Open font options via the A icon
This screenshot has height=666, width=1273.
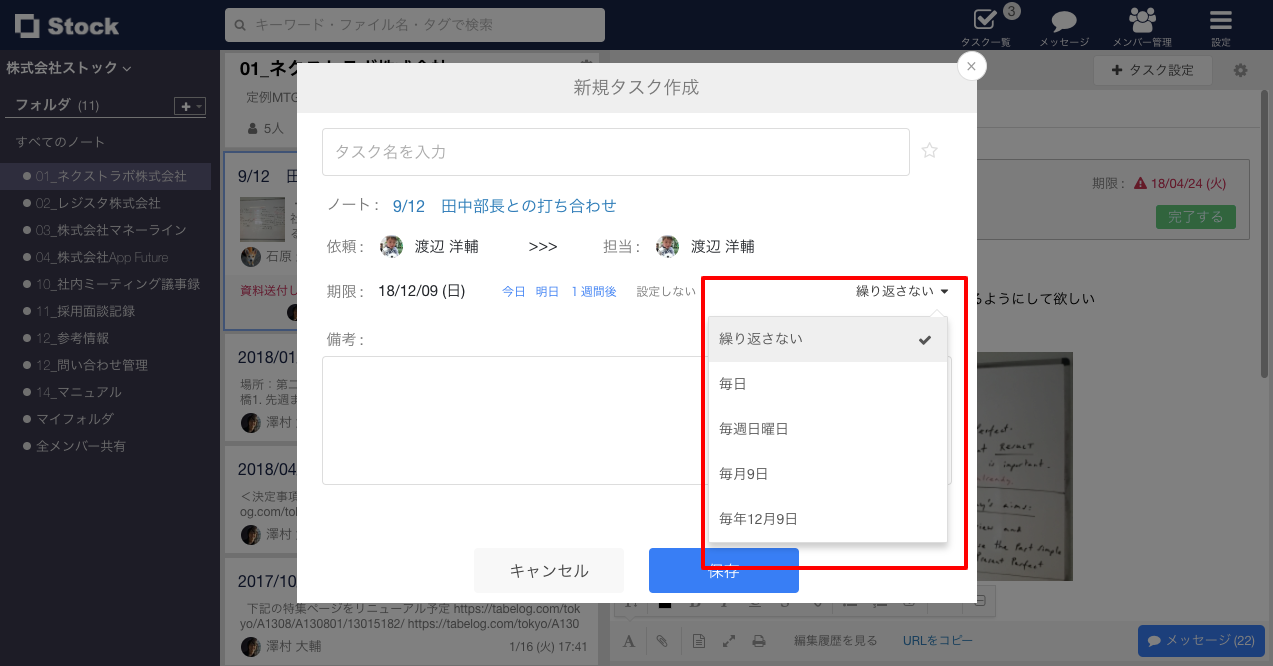(x=629, y=640)
